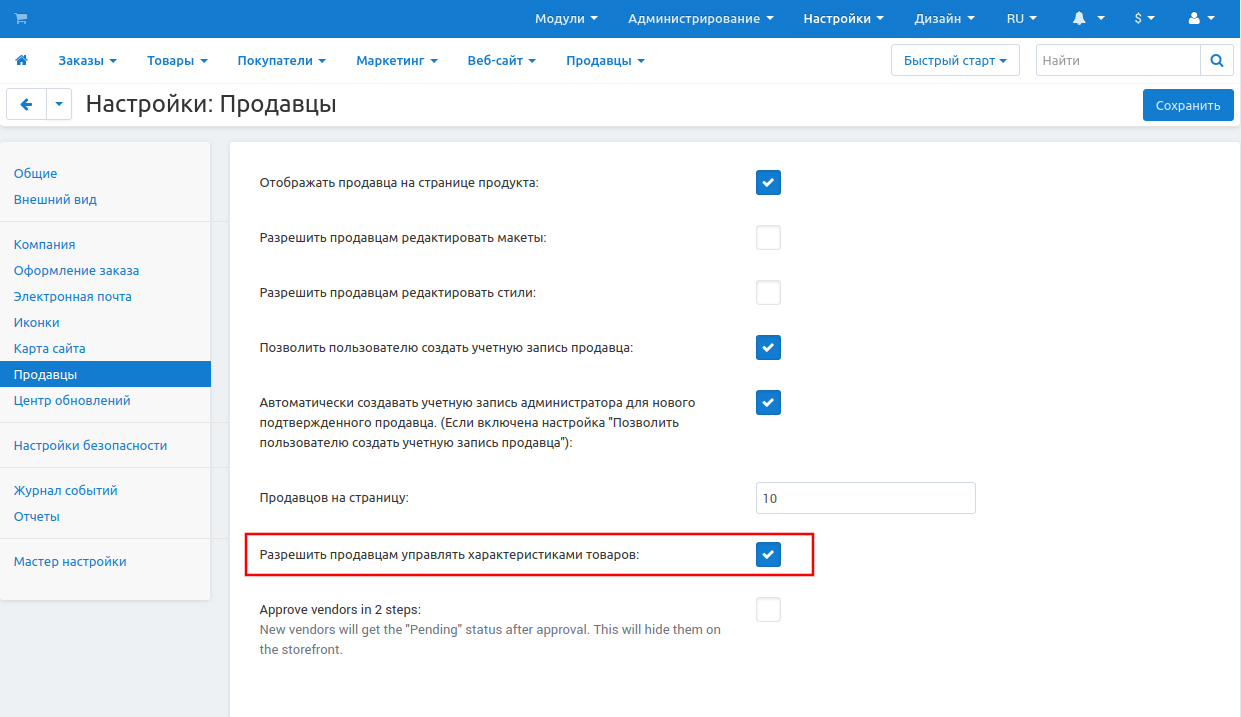
Task: Disable vendors managing product features checkbox
Action: (768, 554)
